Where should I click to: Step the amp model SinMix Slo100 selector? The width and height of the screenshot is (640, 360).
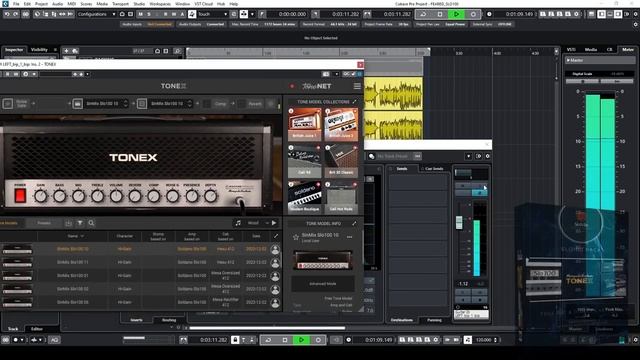[126, 104]
